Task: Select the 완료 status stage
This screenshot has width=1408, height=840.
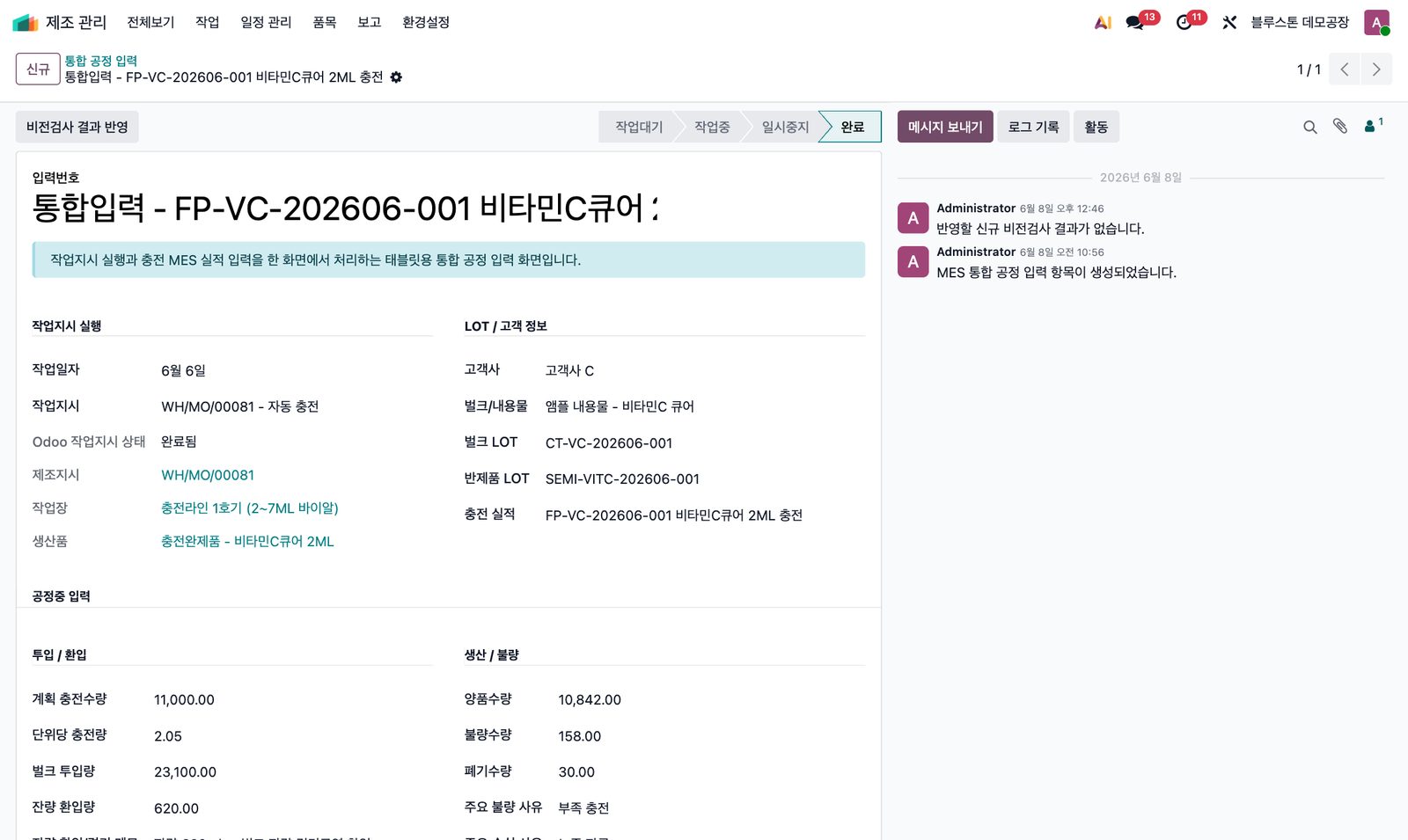Action: [x=852, y=127]
